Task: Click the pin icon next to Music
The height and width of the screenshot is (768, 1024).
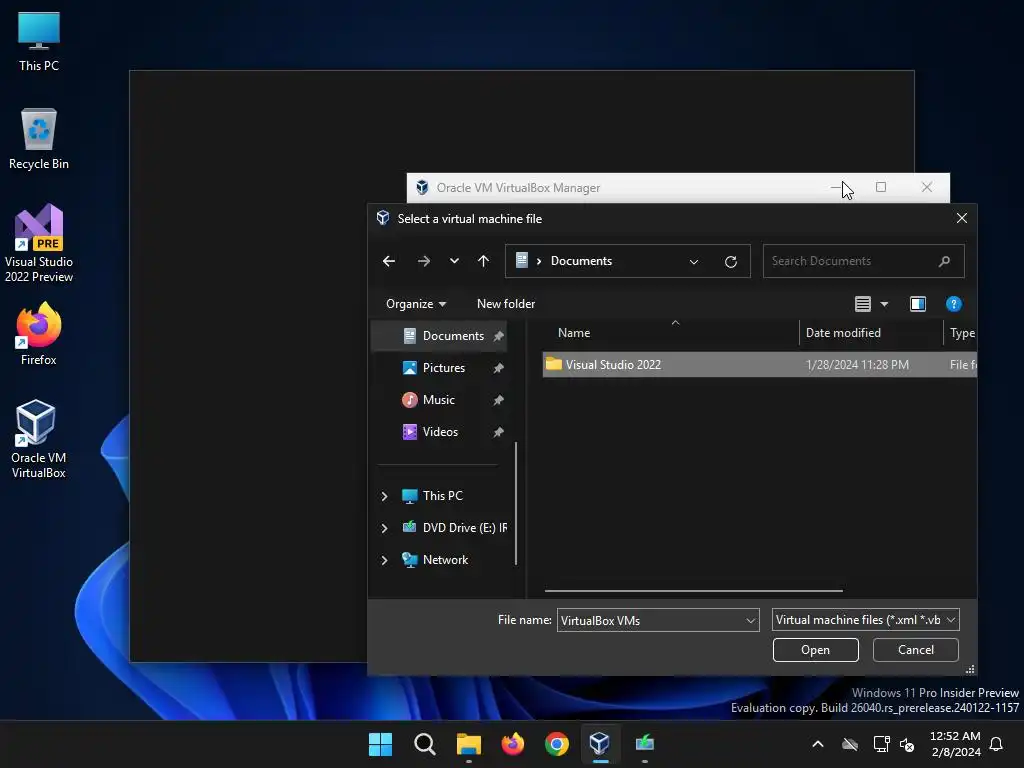Action: click(498, 400)
